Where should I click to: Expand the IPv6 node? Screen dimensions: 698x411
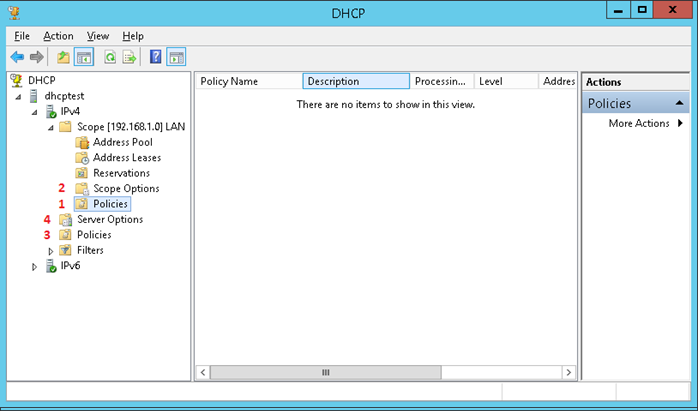[x=34, y=267]
